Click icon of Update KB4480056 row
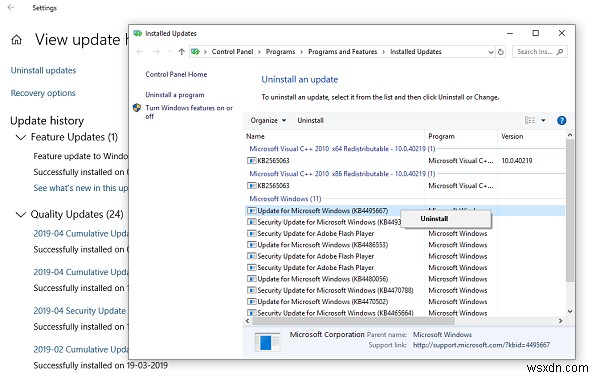The image size is (600, 378). pyautogui.click(x=251, y=279)
